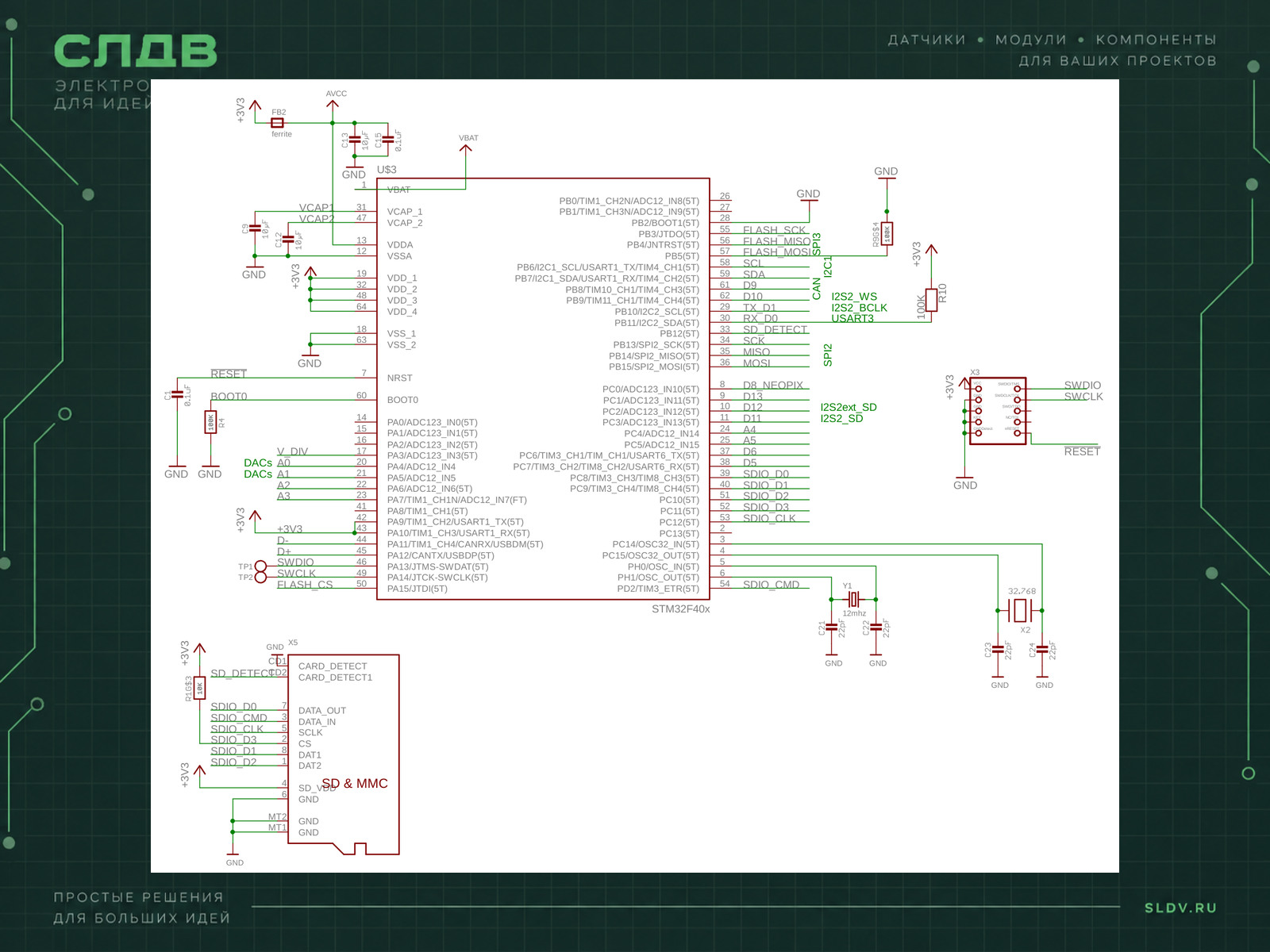
Task: Click the TP2 test point circle
Action: pyautogui.click(x=260, y=578)
